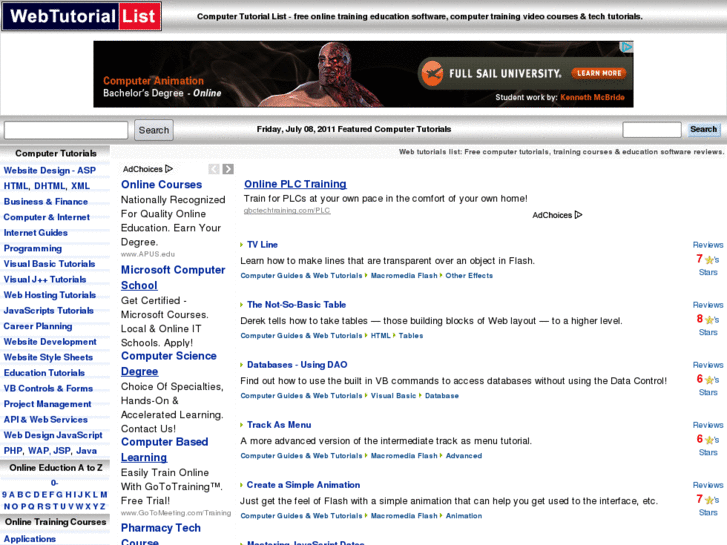This screenshot has height=545, width=727.
Task: Open Computer Based Learning ad link
Action: pyautogui.click(x=165, y=449)
